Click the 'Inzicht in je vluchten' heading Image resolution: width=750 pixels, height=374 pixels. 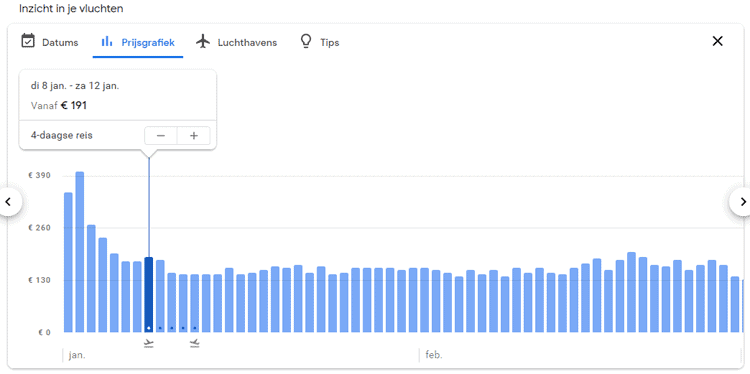[x=71, y=9]
